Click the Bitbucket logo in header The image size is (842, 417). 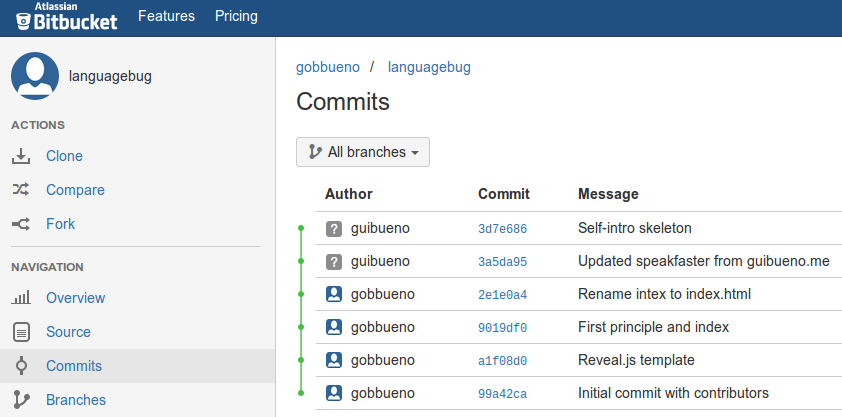[x=67, y=17]
